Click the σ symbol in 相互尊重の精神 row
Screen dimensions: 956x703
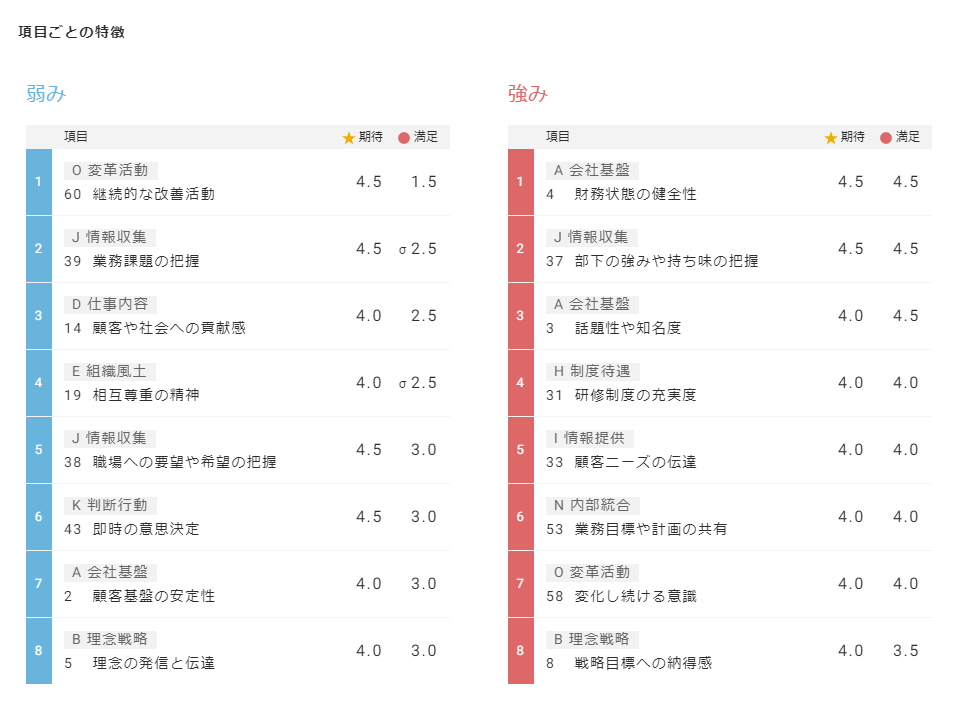(402, 383)
